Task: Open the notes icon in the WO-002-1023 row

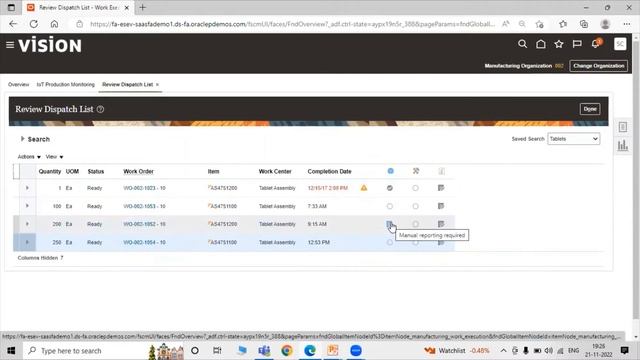Action: click(x=441, y=188)
